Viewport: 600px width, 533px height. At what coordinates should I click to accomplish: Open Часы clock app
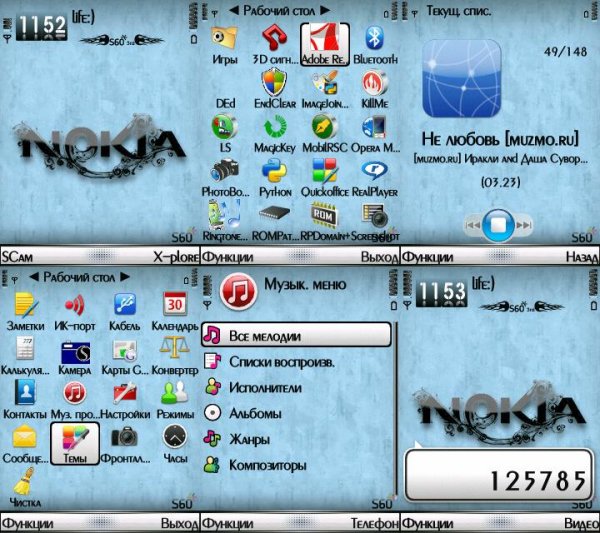[x=175, y=443]
